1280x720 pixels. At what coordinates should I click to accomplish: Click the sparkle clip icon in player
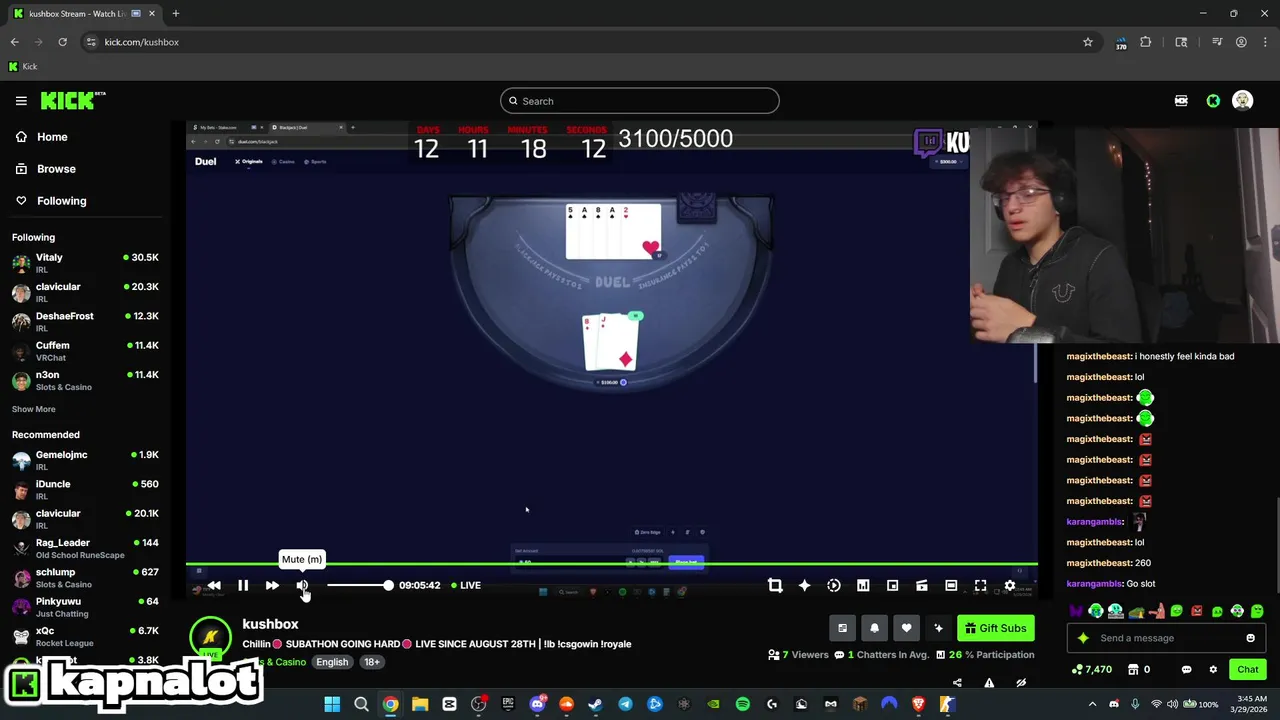pos(804,585)
